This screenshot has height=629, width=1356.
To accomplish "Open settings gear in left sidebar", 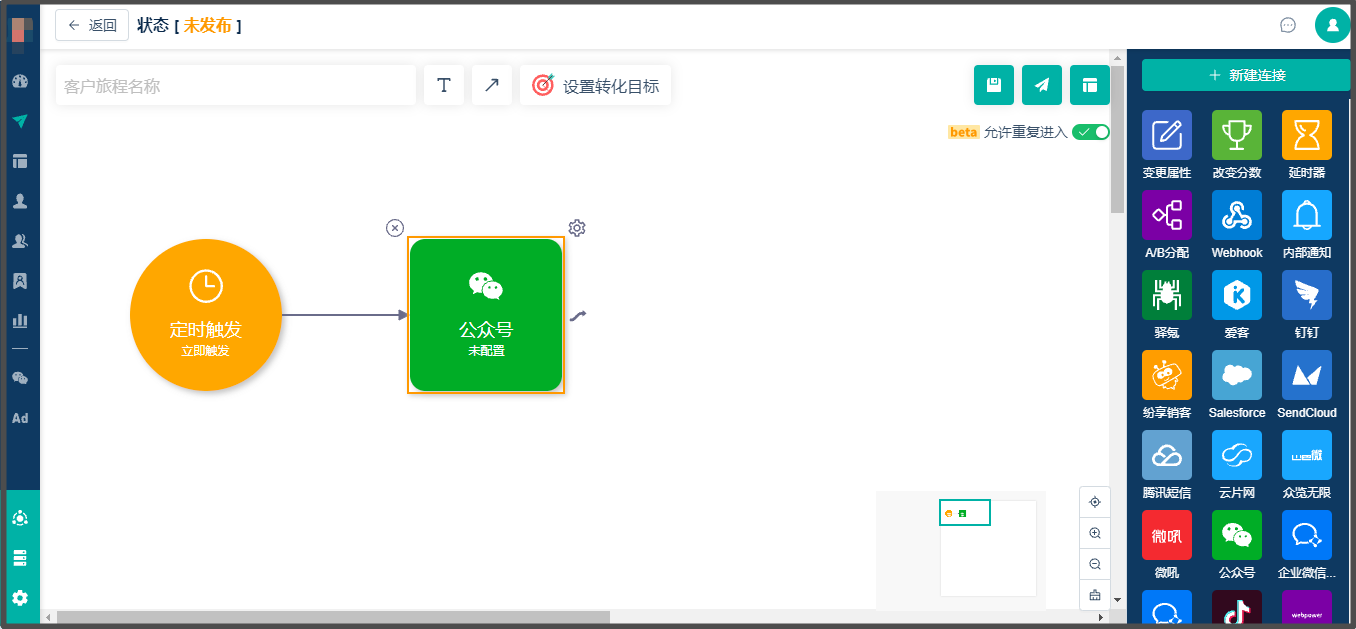I will click(20, 598).
